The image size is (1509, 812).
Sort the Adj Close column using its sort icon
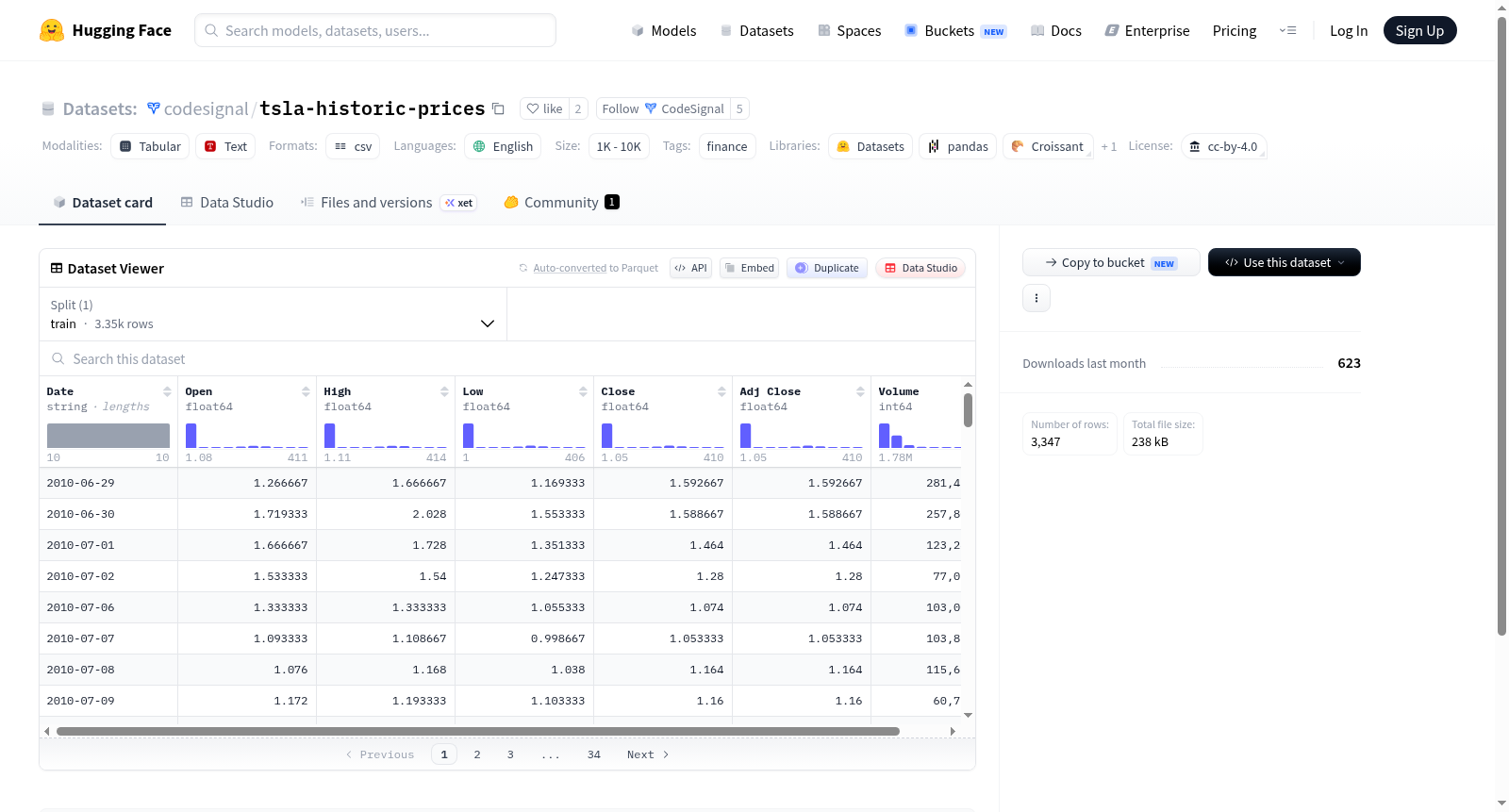(860, 391)
